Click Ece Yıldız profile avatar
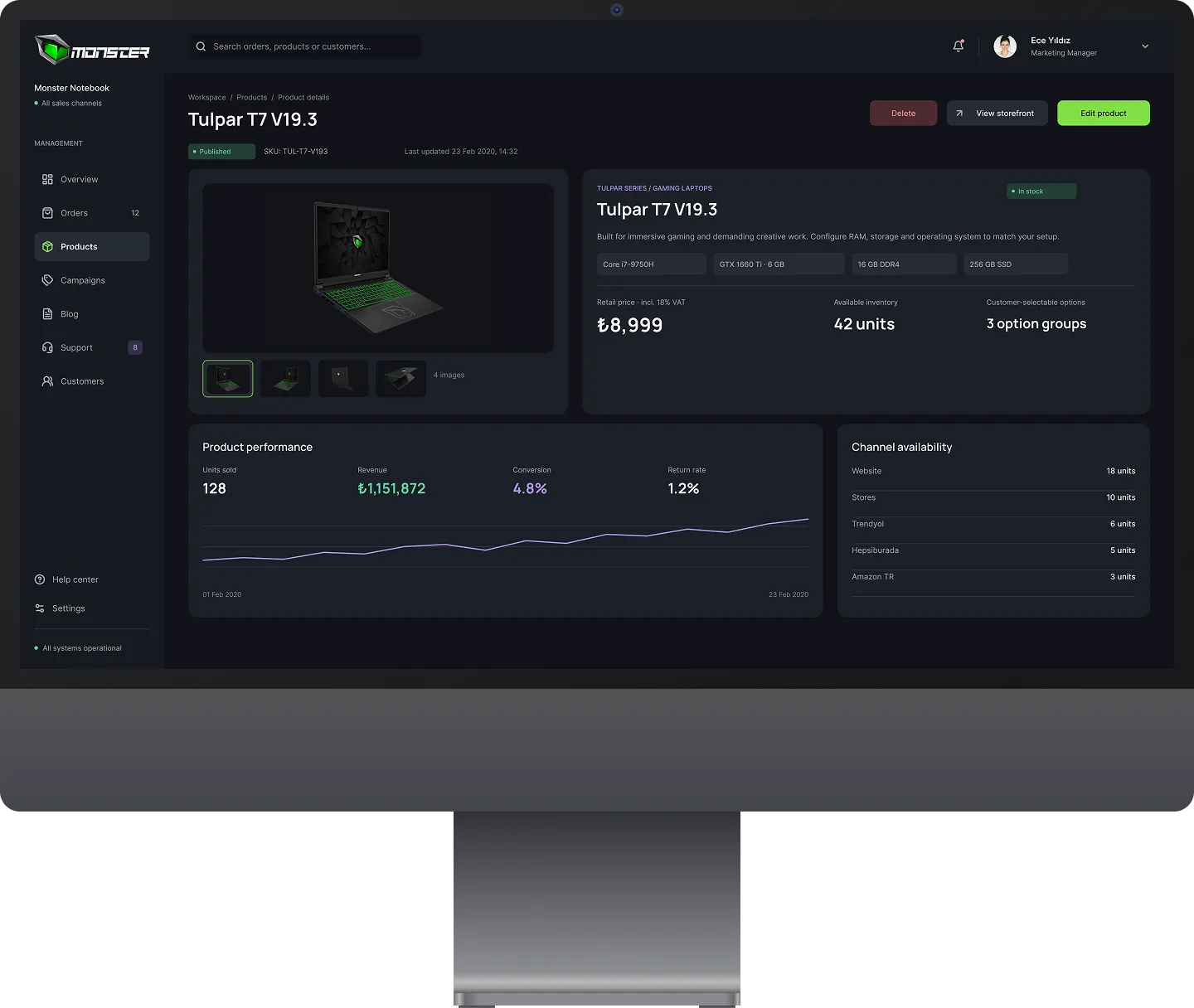 tap(1005, 46)
